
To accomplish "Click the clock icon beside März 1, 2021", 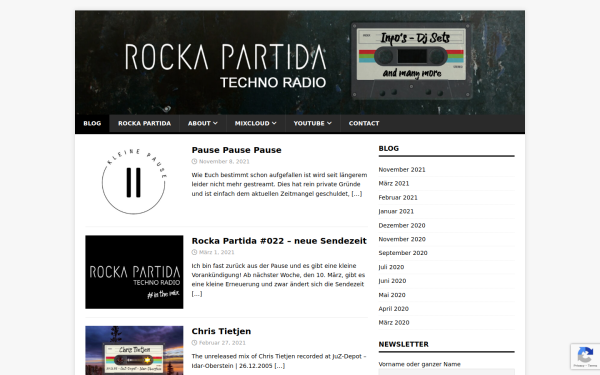I will [194, 252].
